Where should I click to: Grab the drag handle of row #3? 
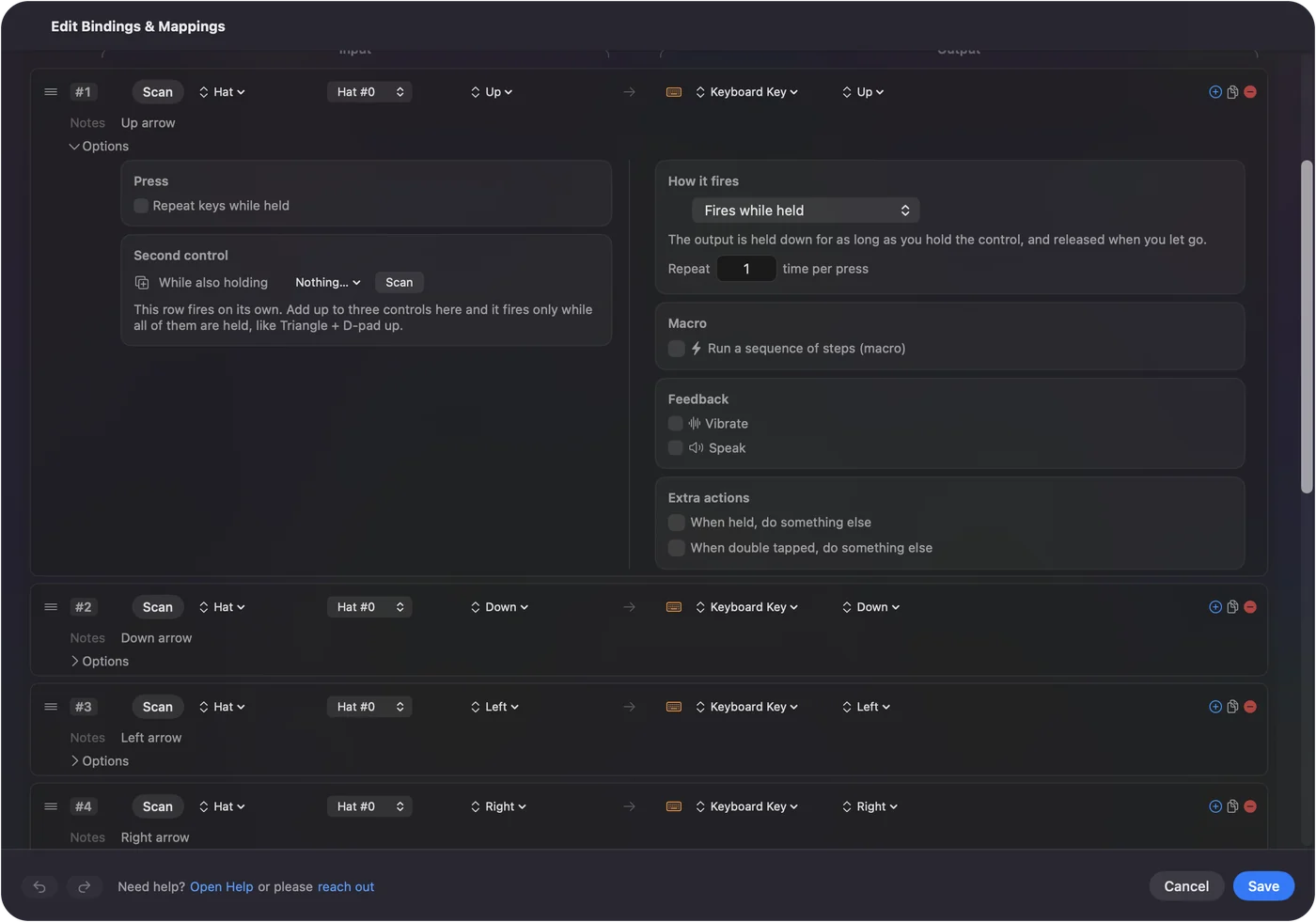(x=51, y=707)
